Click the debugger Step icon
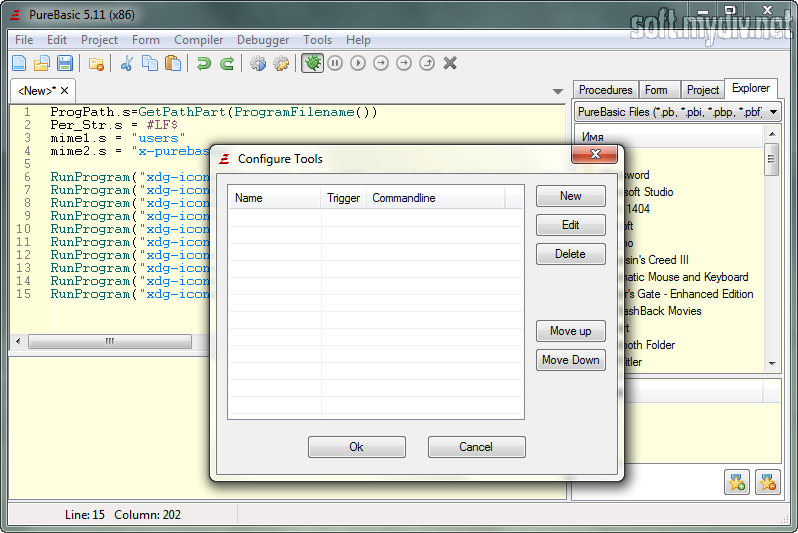The height and width of the screenshot is (533, 798). (x=381, y=63)
